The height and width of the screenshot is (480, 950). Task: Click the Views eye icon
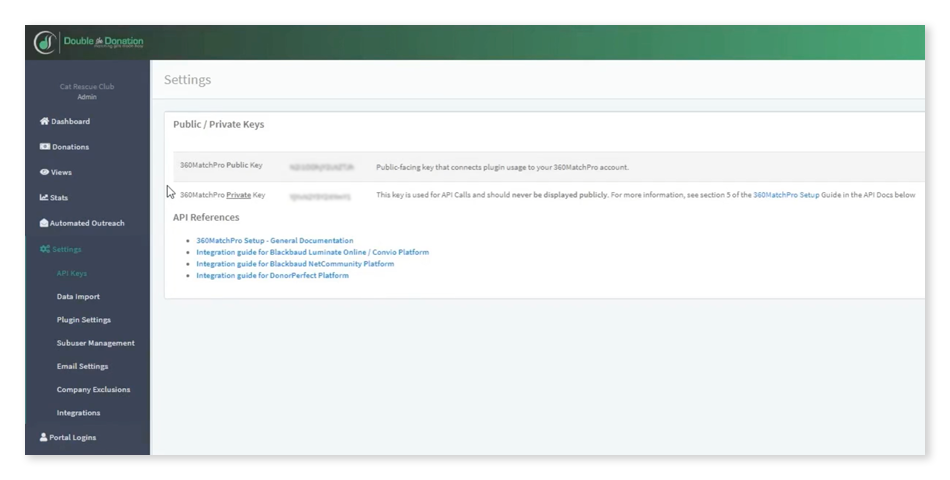point(44,172)
